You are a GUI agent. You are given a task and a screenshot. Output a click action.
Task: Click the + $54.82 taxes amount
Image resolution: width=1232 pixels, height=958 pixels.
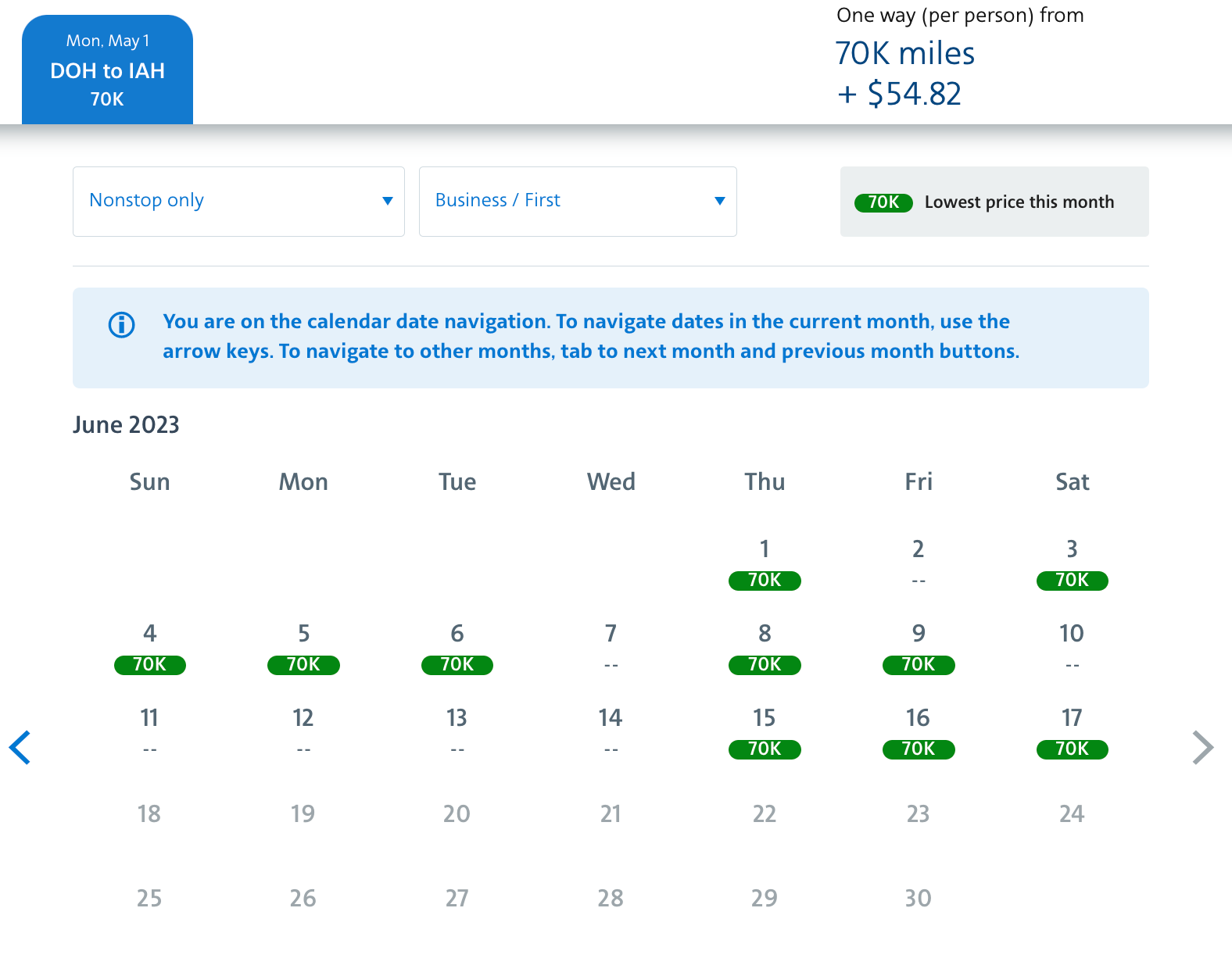(x=899, y=94)
